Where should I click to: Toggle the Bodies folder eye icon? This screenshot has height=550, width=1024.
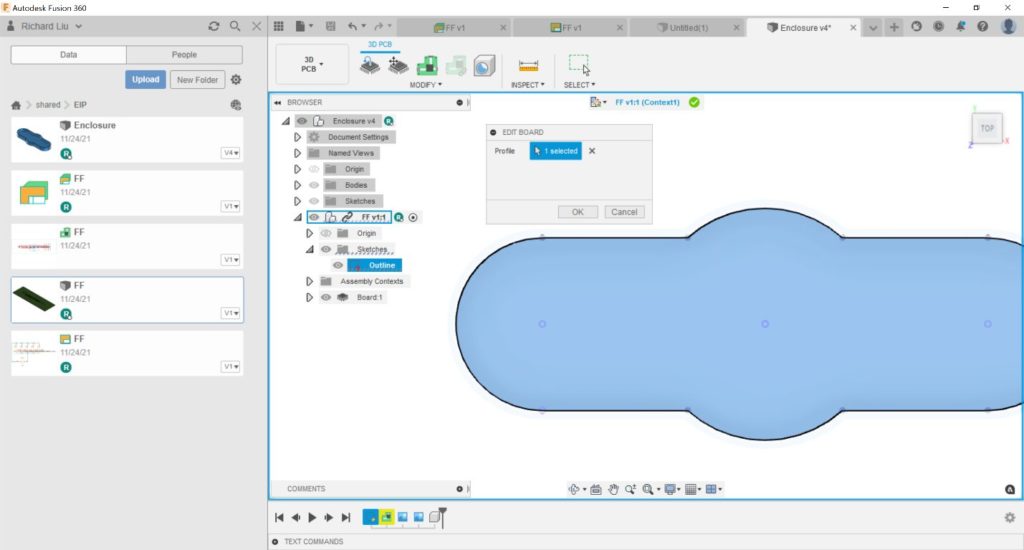point(313,185)
